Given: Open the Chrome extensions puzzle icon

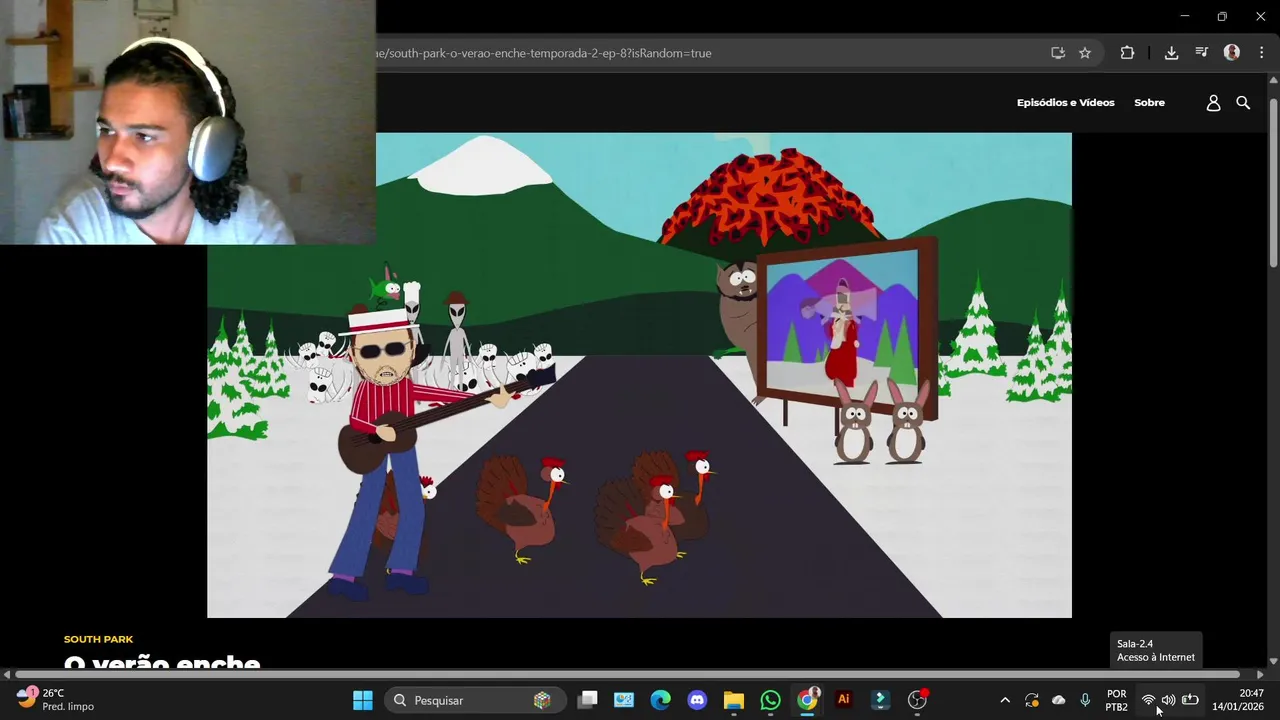Looking at the screenshot, I should click(x=1127, y=53).
